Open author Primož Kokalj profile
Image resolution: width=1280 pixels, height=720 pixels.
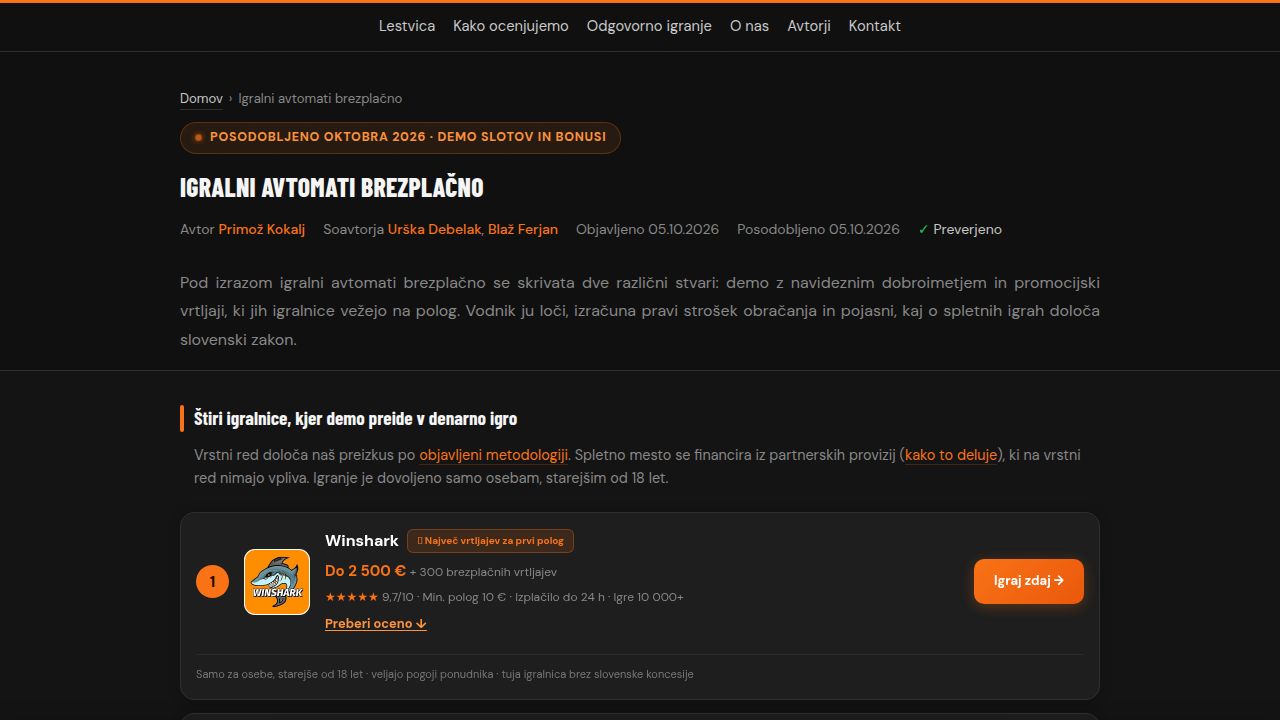pos(262,229)
